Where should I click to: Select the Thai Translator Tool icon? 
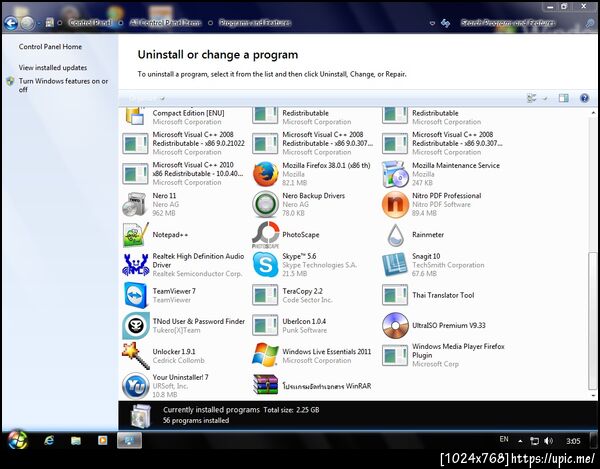[x=395, y=295]
